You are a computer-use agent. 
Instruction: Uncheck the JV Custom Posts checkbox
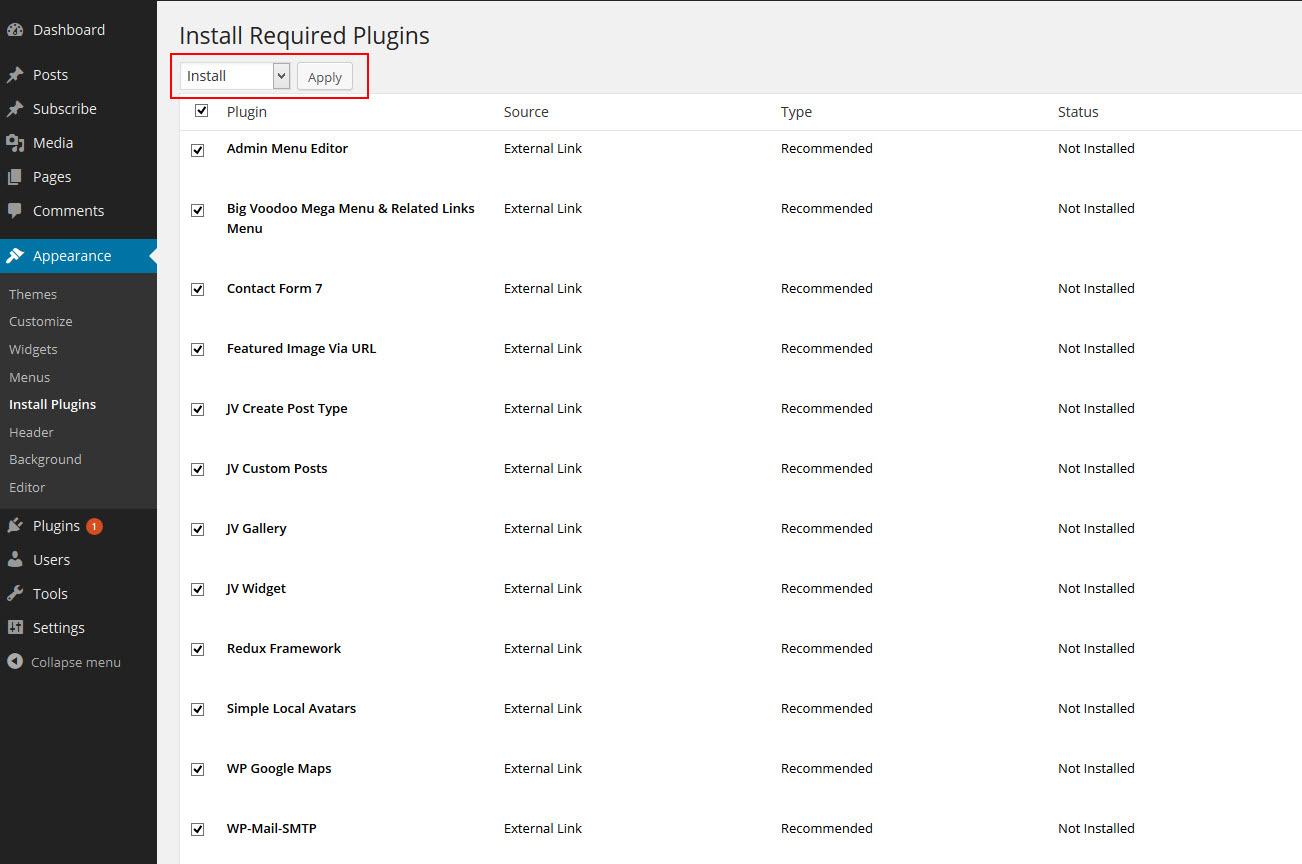tap(197, 470)
